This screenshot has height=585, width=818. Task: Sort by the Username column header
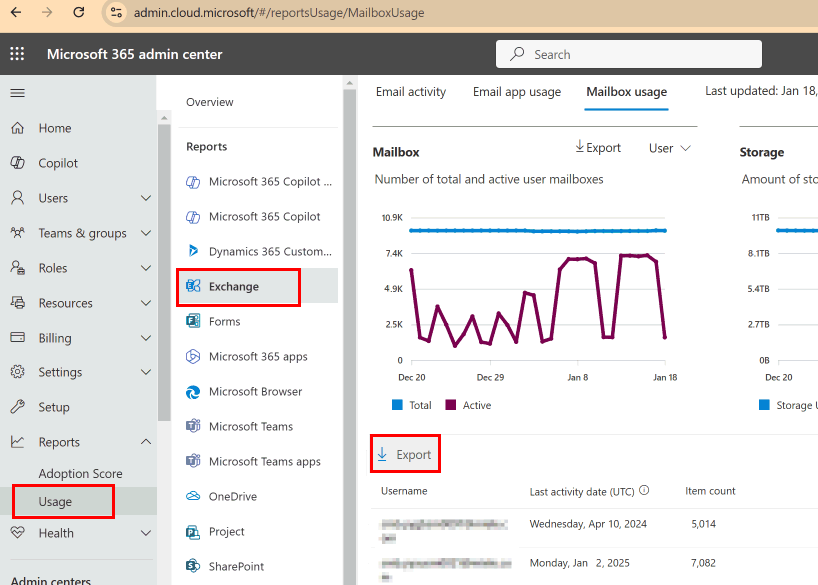pos(404,491)
